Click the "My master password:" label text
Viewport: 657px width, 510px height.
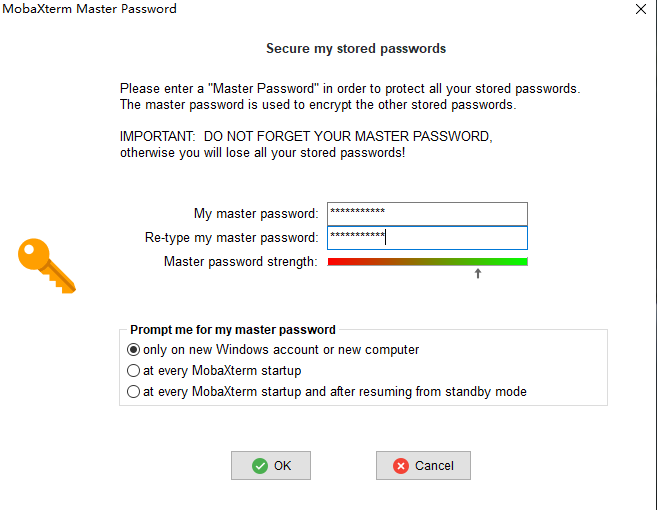pyautogui.click(x=256, y=214)
